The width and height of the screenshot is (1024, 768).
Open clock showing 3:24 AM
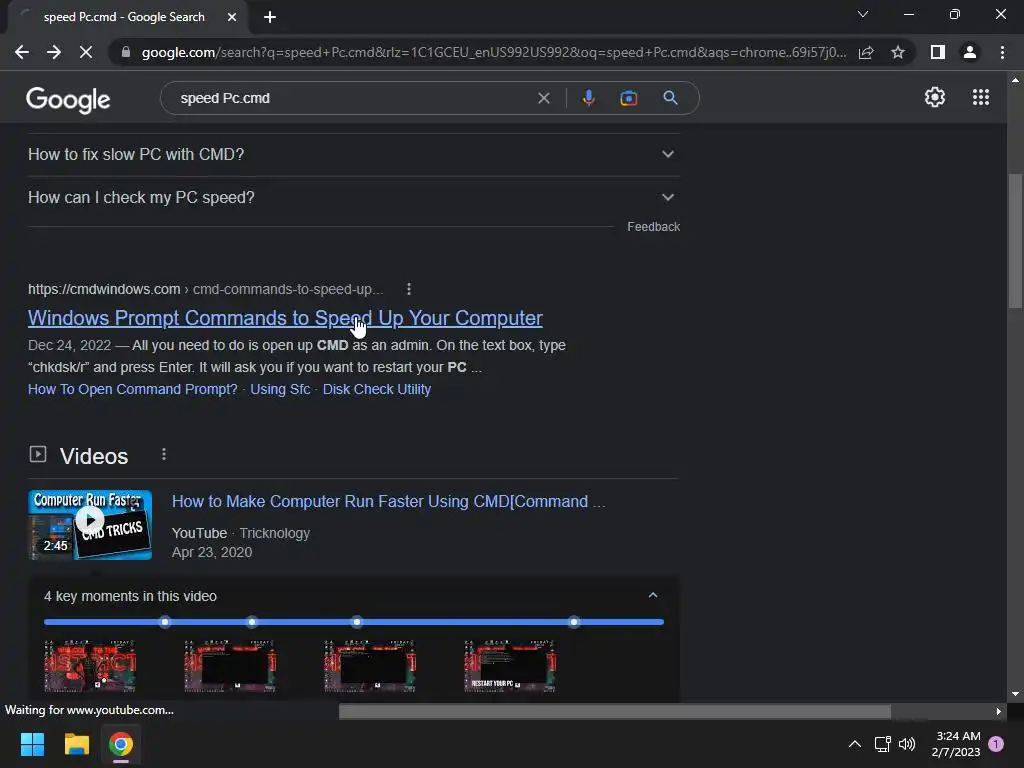point(955,744)
